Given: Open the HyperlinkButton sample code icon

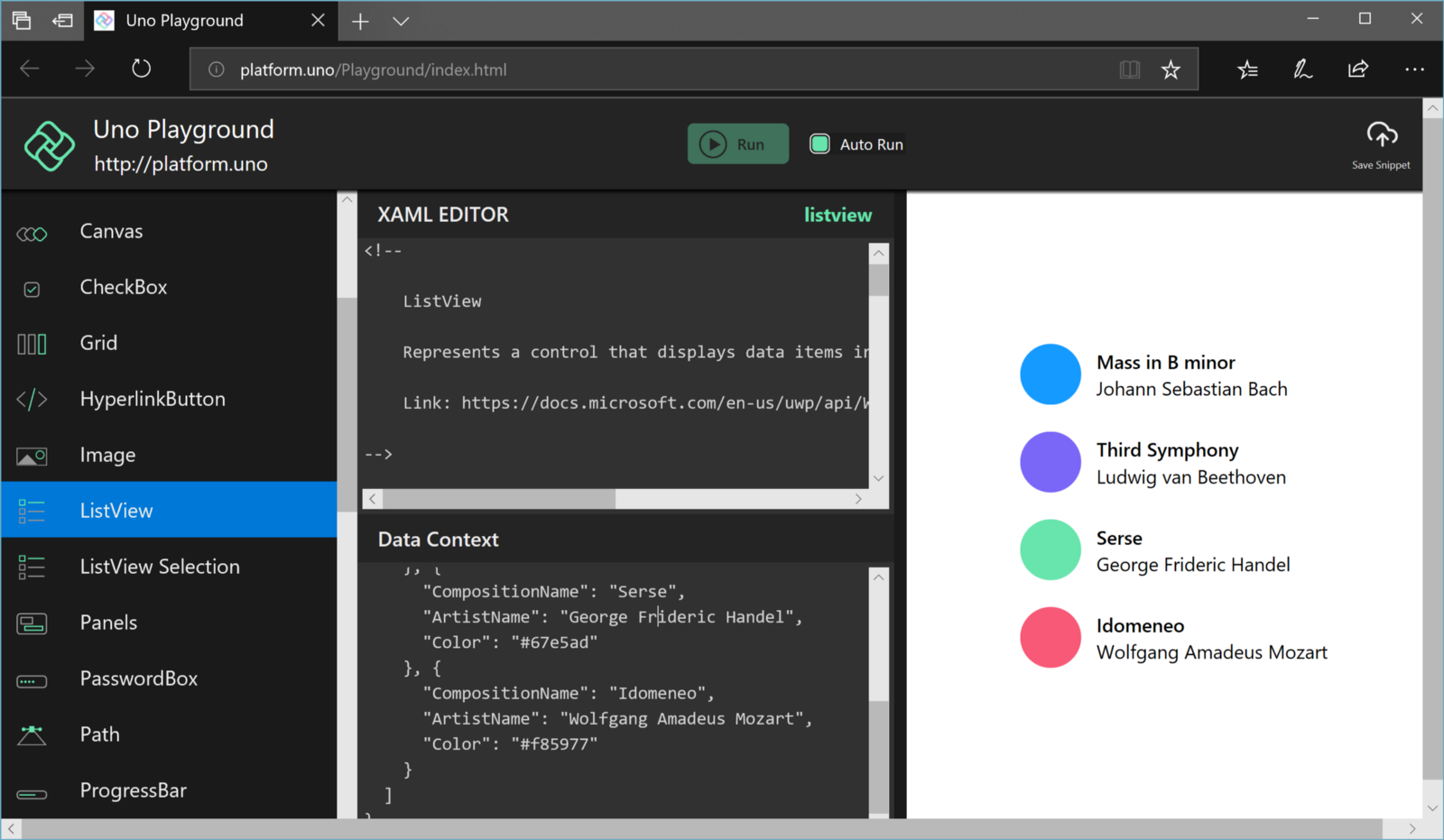Looking at the screenshot, I should pyautogui.click(x=32, y=400).
